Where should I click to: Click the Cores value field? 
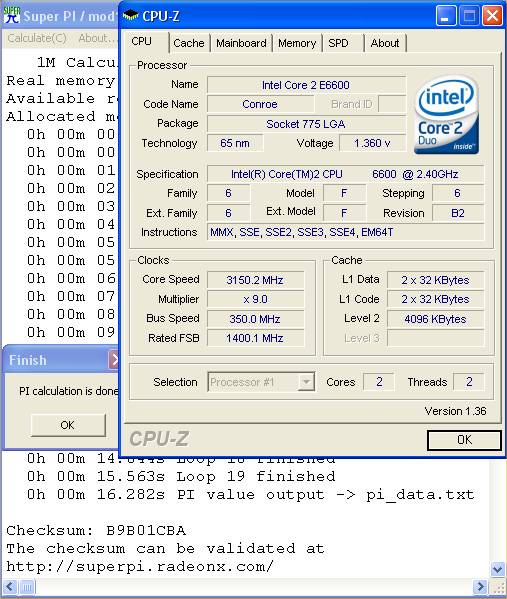tap(379, 382)
